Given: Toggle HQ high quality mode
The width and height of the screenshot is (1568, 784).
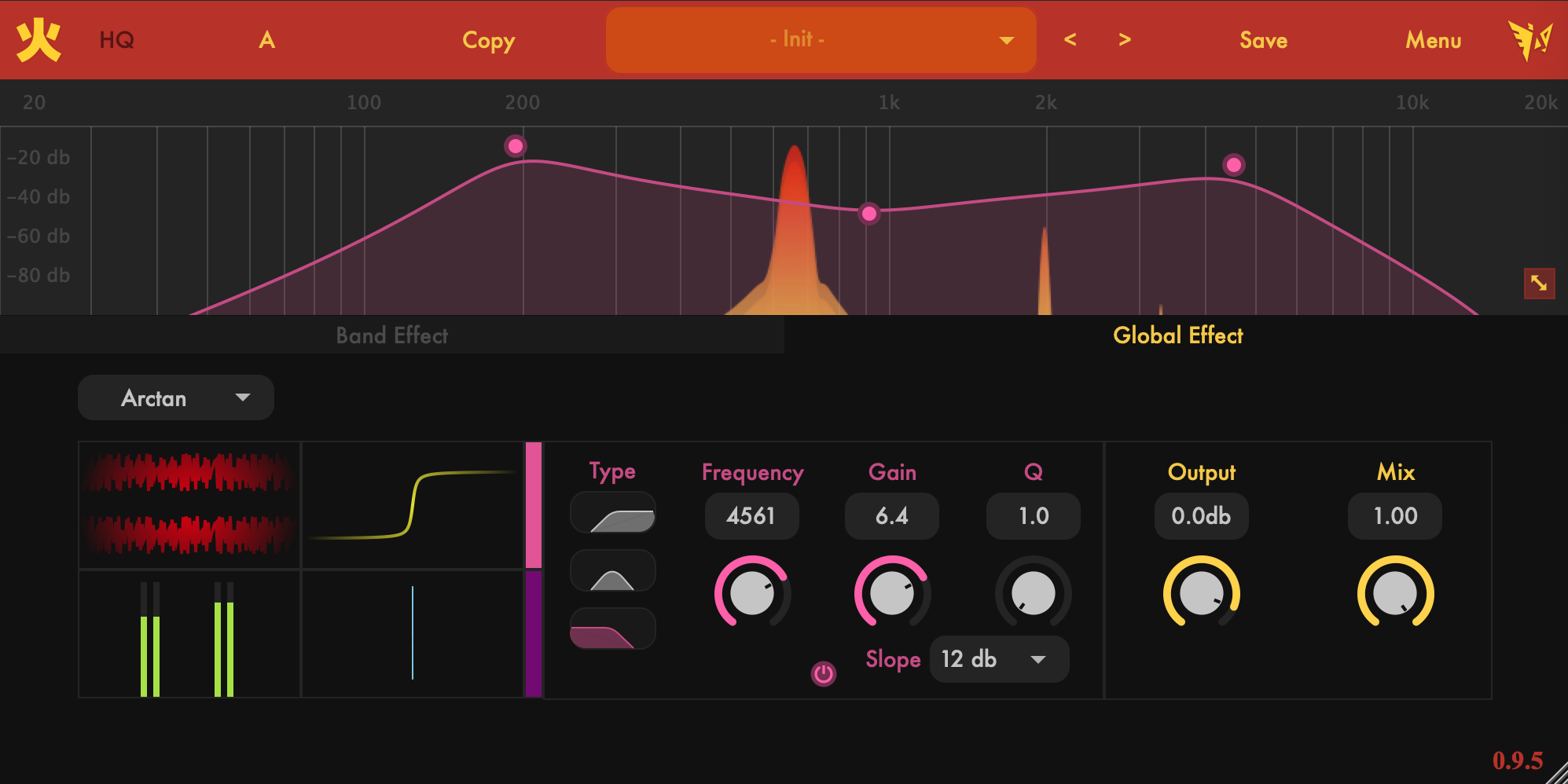Looking at the screenshot, I should coord(116,40).
